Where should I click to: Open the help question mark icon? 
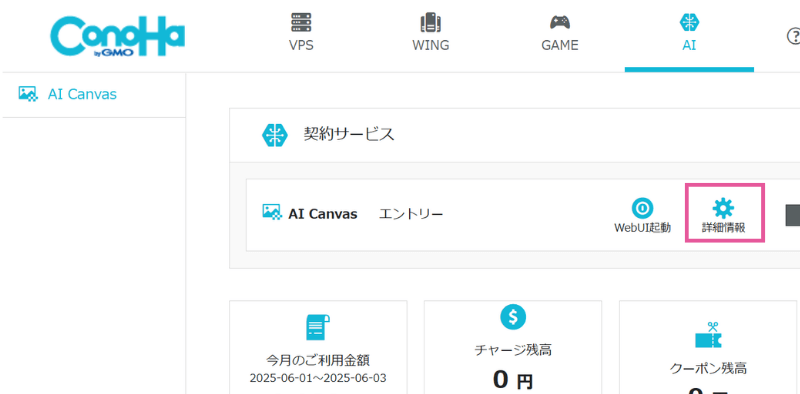coord(794,36)
